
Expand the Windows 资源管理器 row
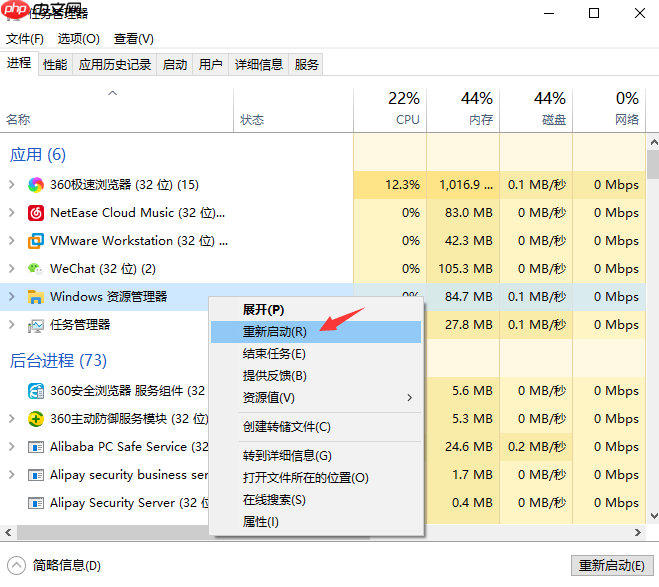pos(12,297)
